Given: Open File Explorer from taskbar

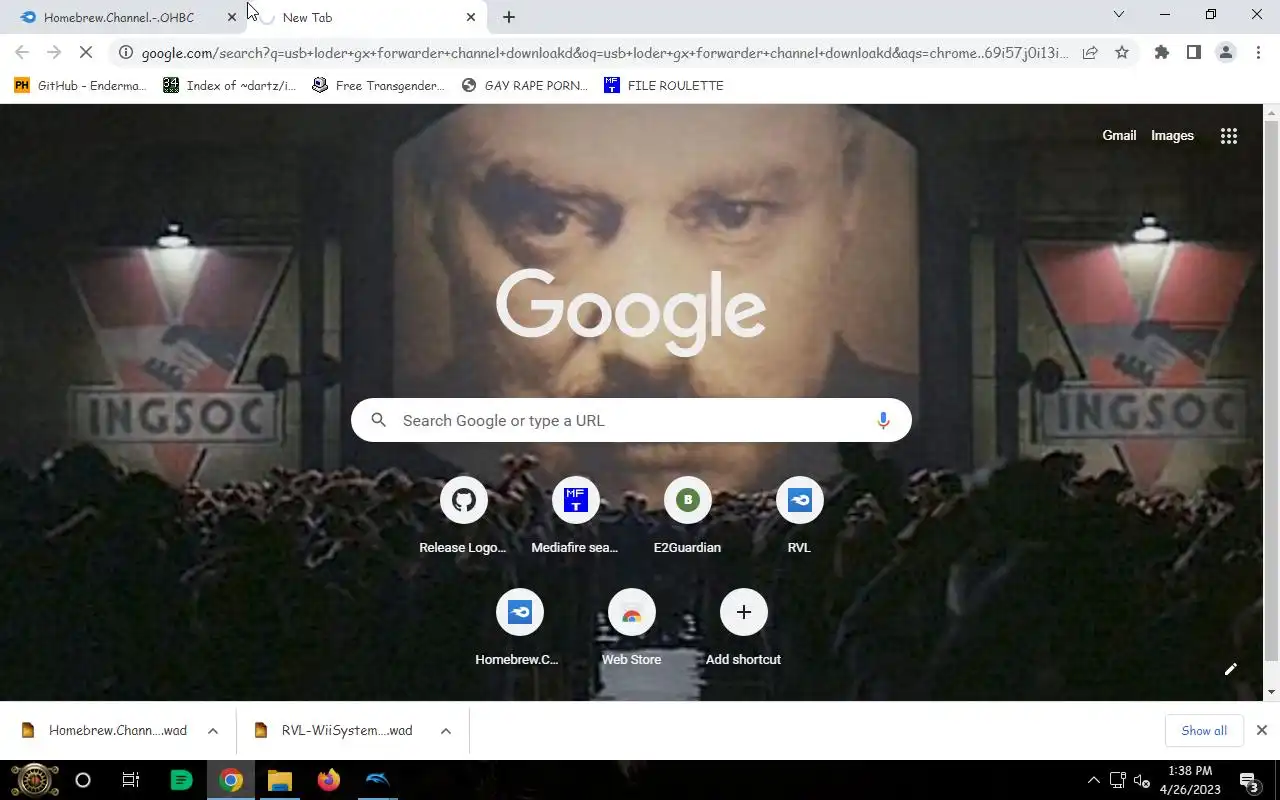Looking at the screenshot, I should tap(279, 780).
